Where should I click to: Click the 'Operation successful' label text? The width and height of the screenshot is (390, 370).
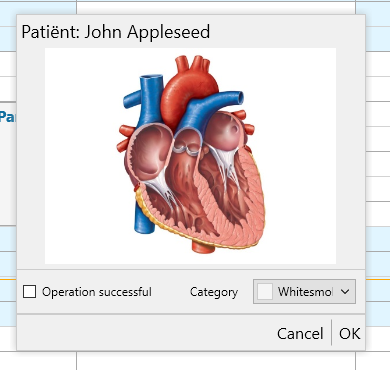click(x=97, y=292)
